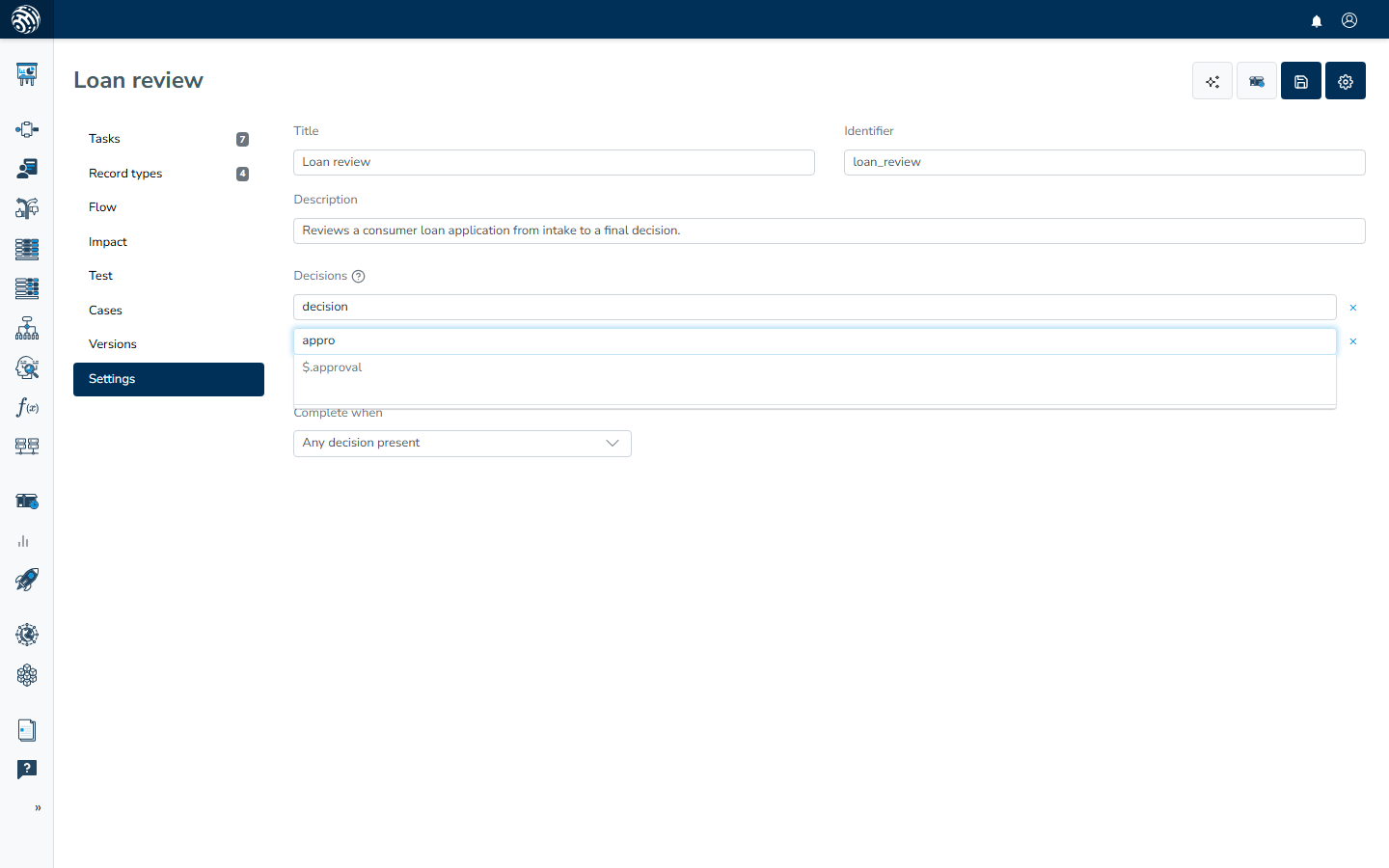Open the Complete when dropdown
The image size is (1389, 868).
(462, 443)
